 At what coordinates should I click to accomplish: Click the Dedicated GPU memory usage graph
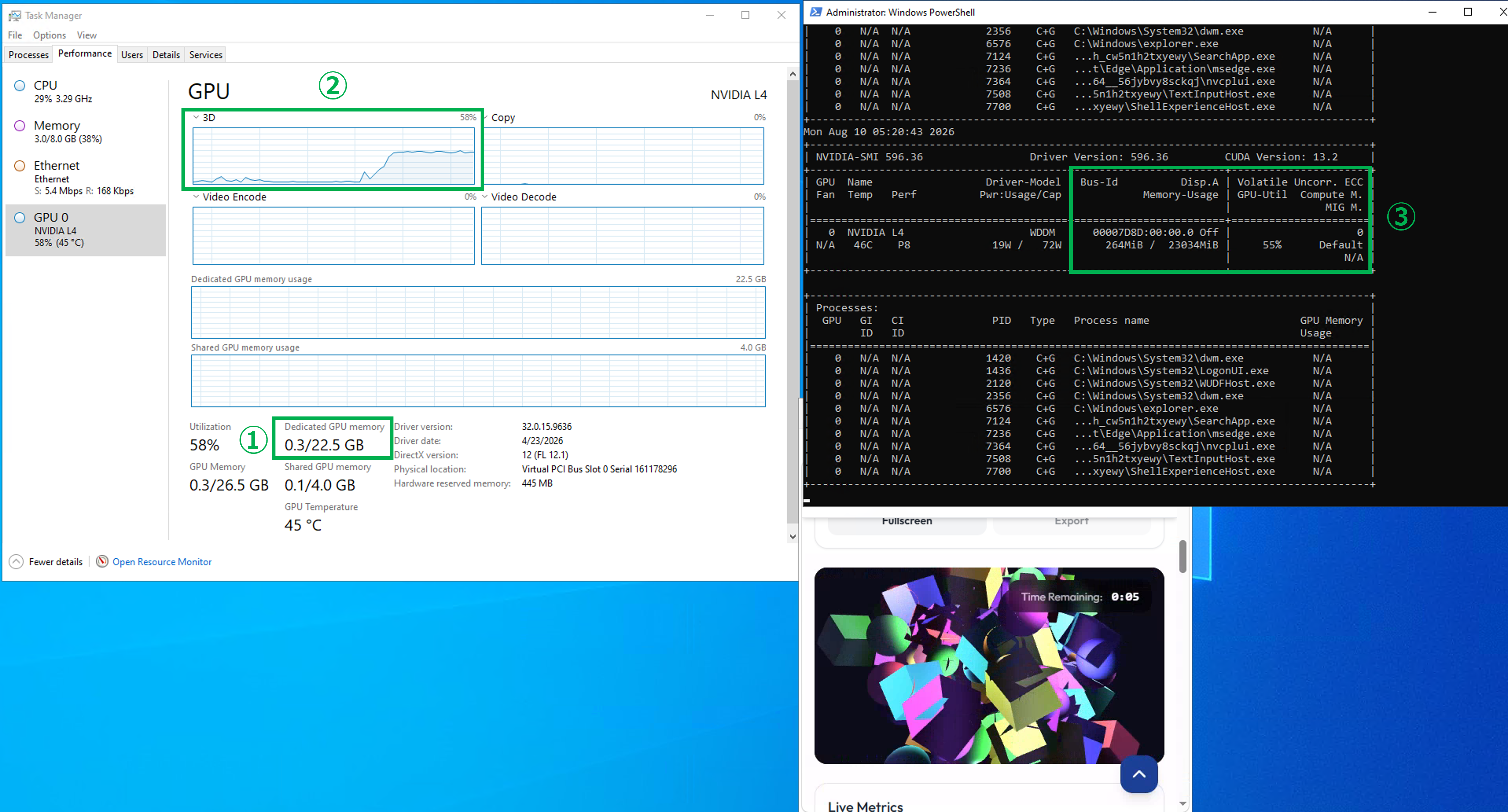478,312
